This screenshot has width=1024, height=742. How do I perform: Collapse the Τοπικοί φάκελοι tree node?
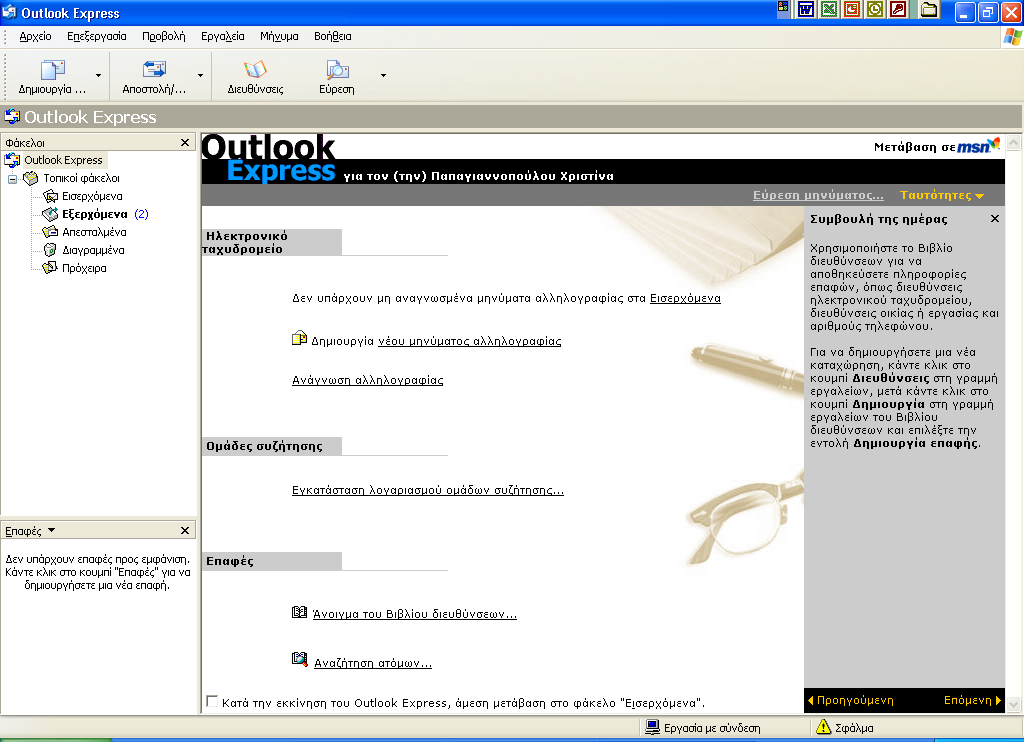point(12,179)
